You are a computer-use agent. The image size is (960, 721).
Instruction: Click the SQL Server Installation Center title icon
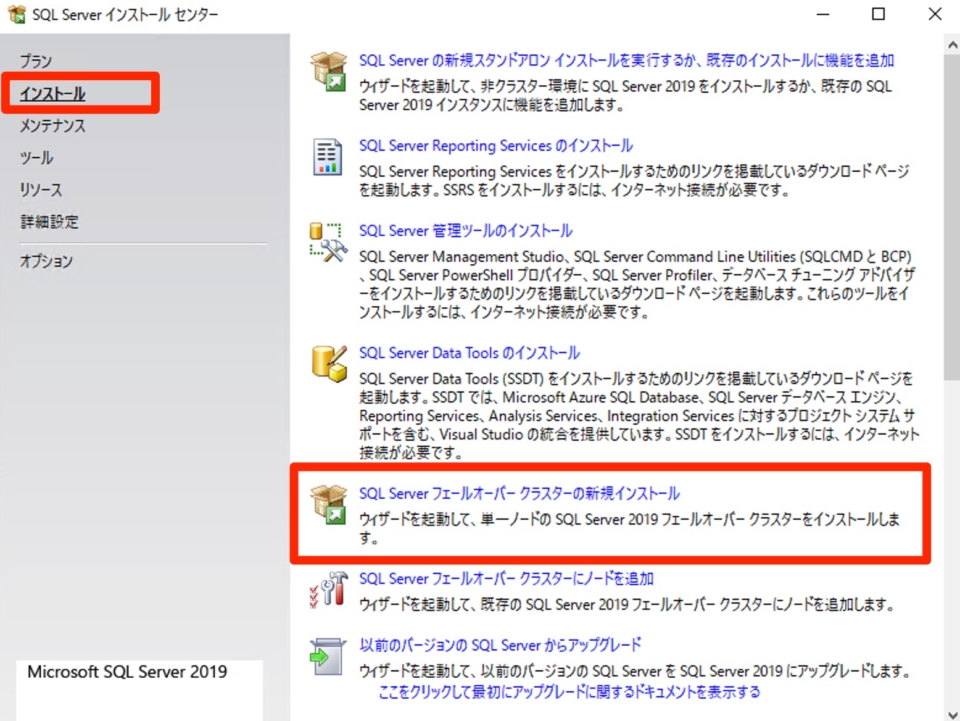(x=17, y=14)
